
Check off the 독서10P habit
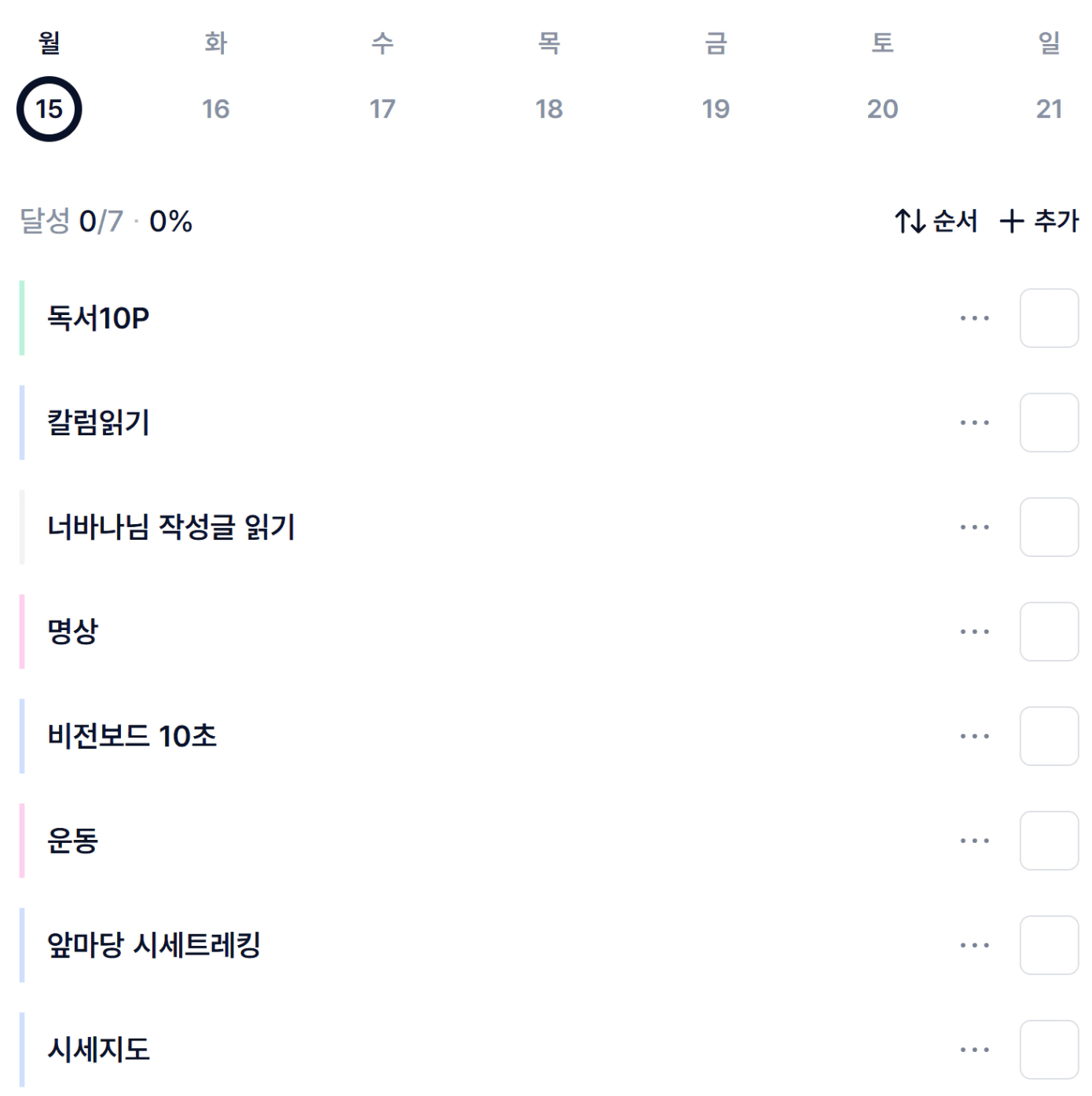[1049, 318]
